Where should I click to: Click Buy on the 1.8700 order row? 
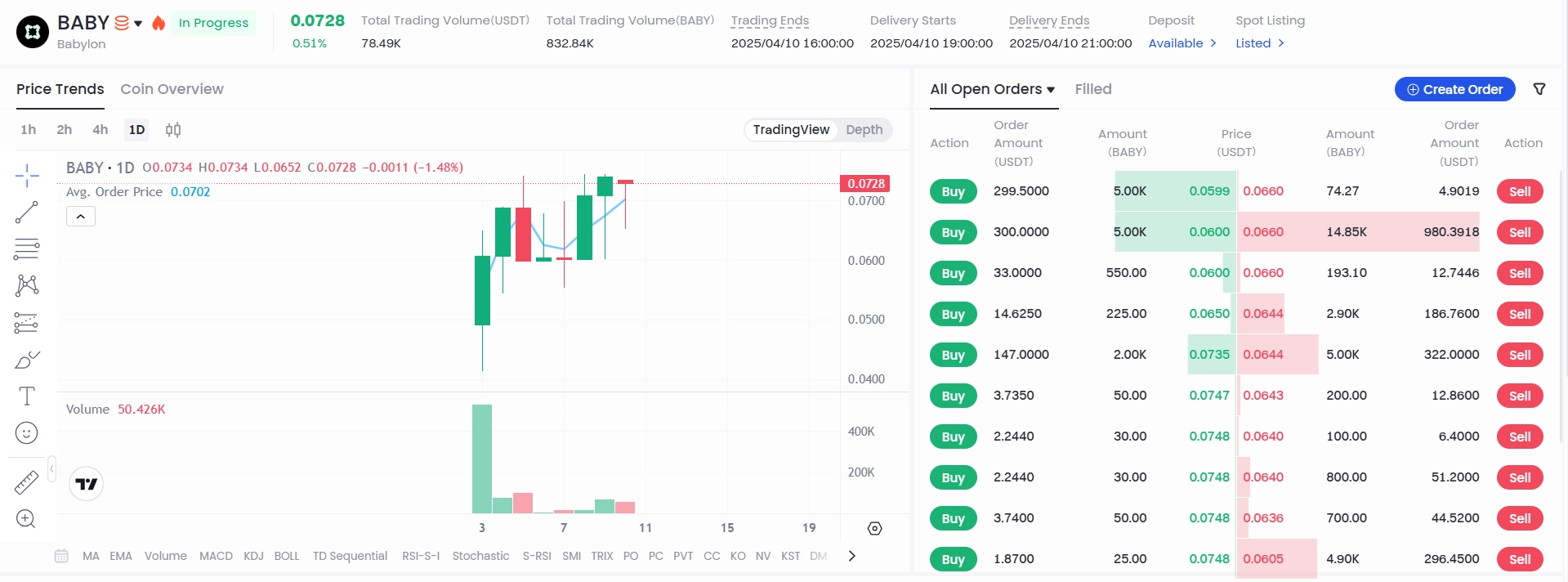[x=954, y=559]
